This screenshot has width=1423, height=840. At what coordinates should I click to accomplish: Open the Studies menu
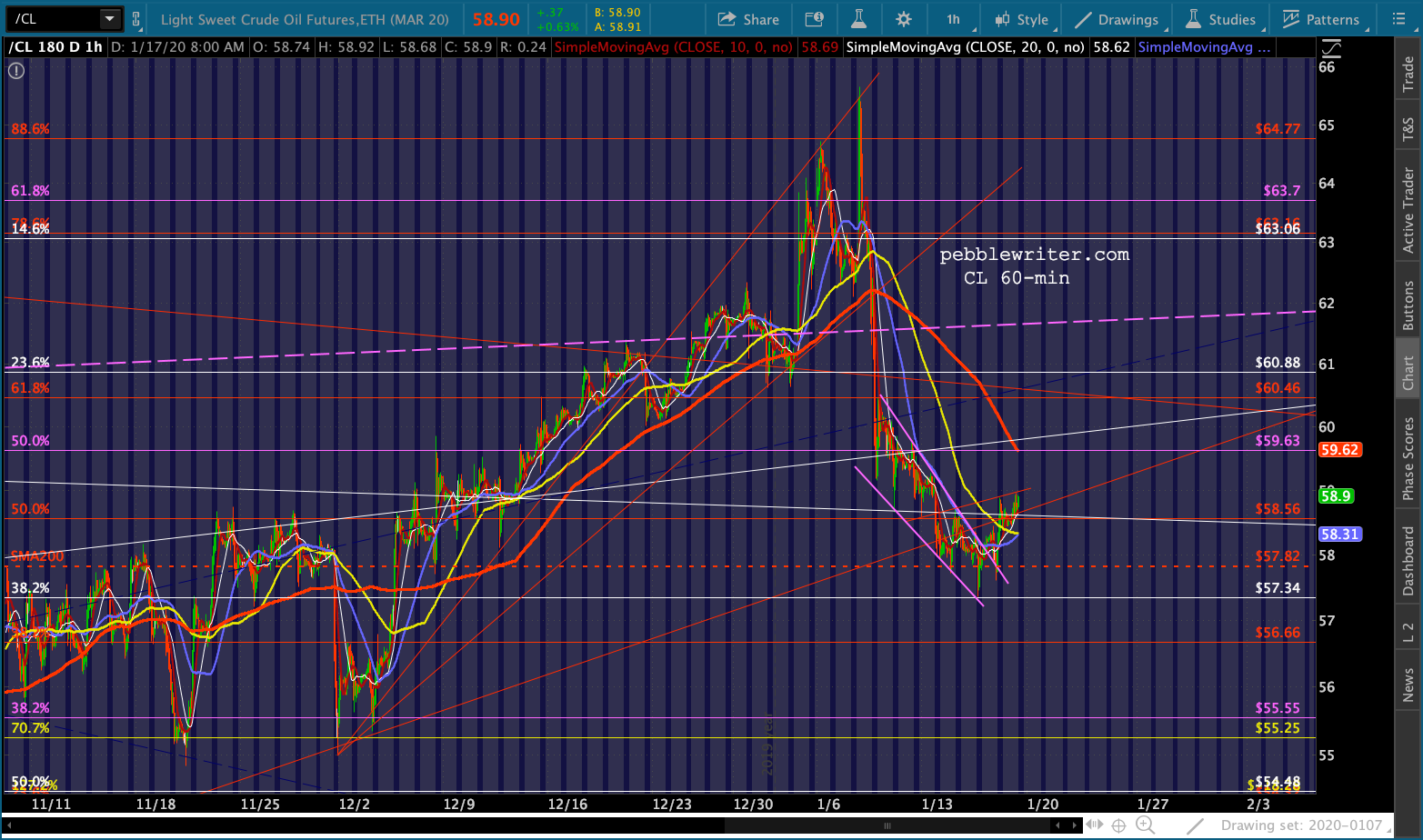tap(1221, 19)
